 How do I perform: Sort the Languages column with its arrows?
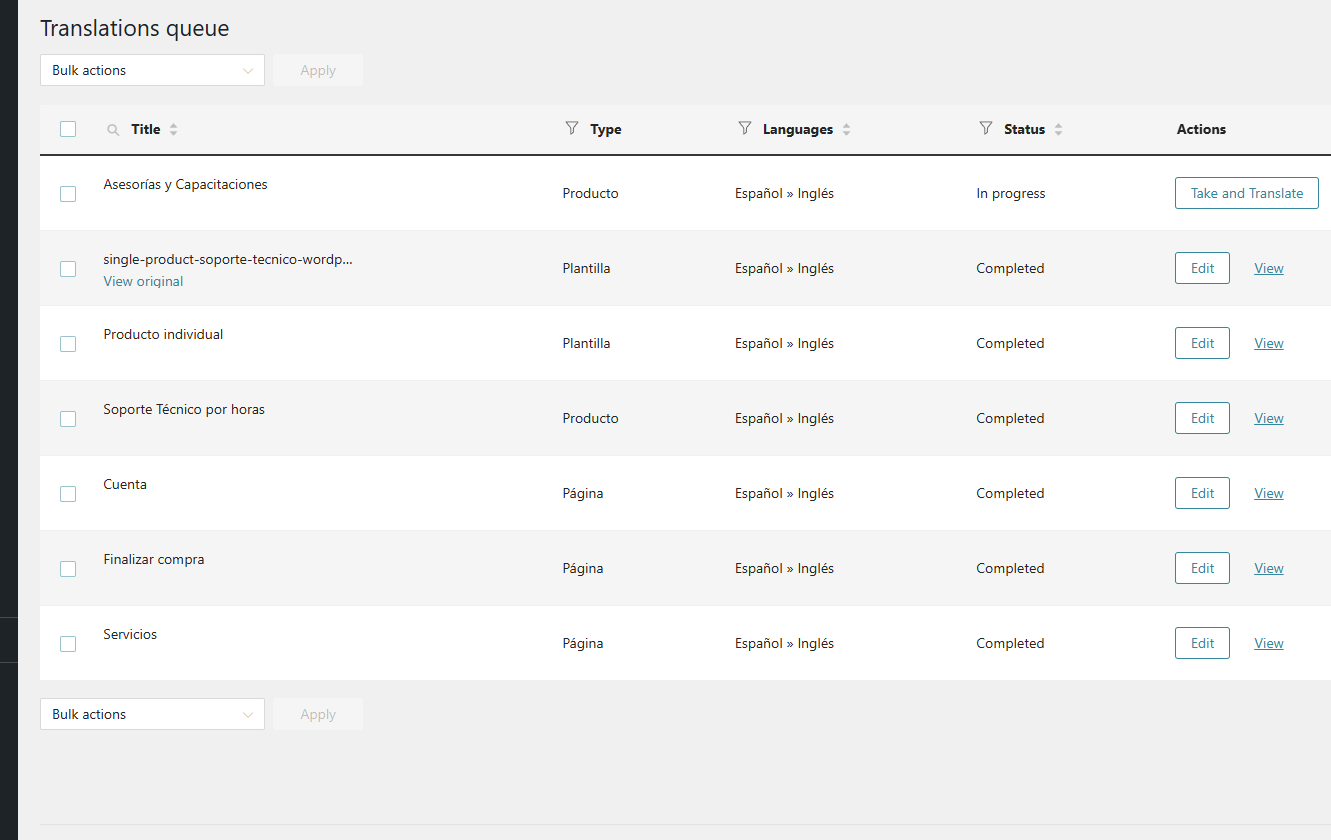coord(847,130)
